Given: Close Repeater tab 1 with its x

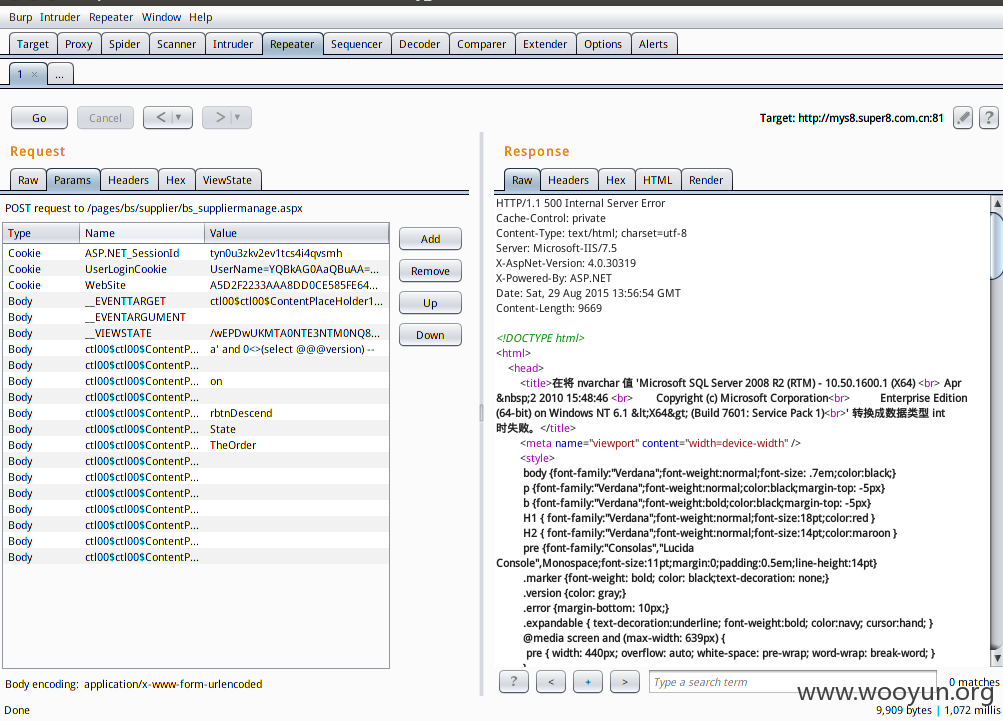Looking at the screenshot, I should (35, 75).
